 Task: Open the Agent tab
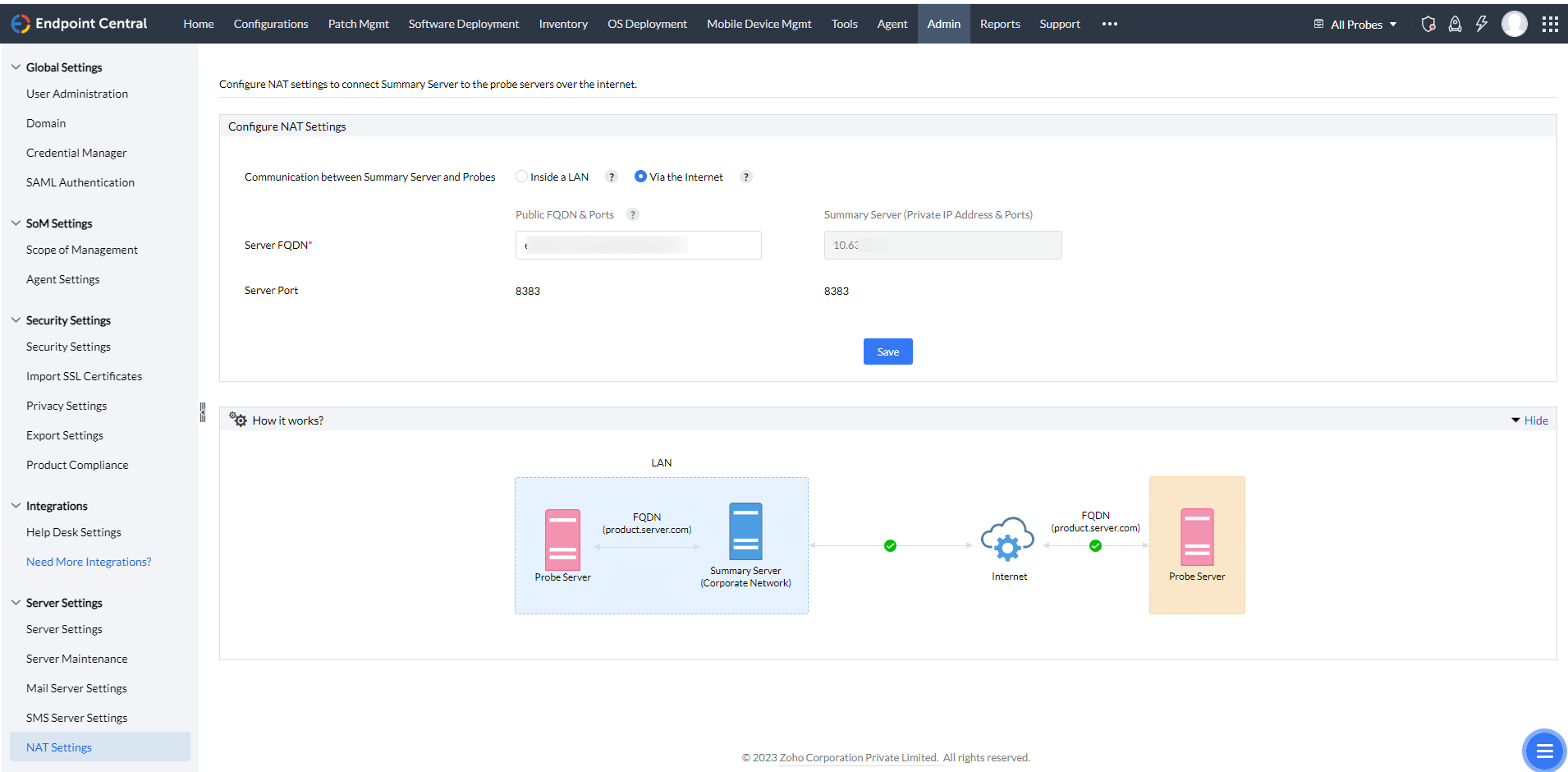[892, 24]
